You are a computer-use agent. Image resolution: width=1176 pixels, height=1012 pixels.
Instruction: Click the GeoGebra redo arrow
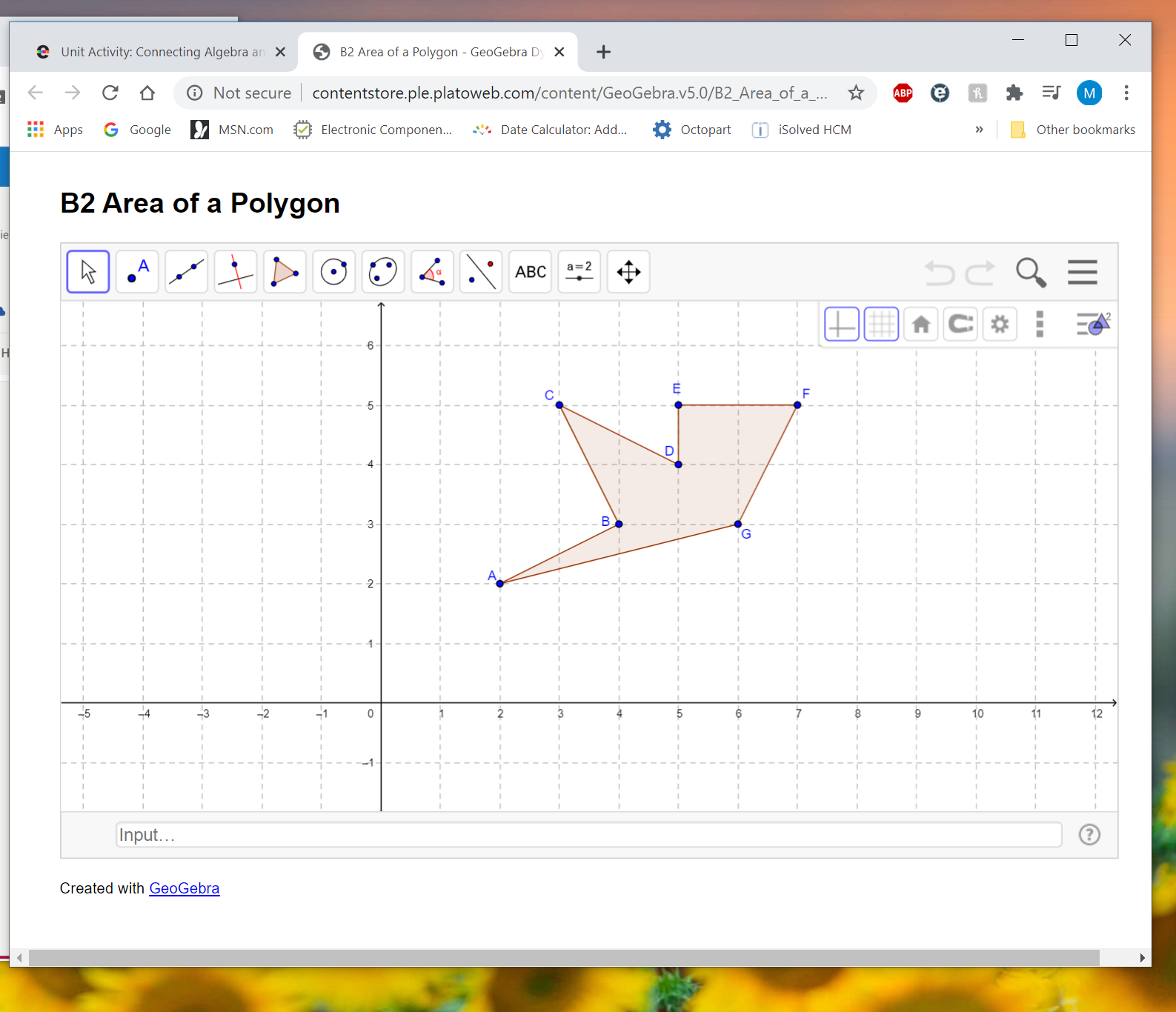coord(980,273)
